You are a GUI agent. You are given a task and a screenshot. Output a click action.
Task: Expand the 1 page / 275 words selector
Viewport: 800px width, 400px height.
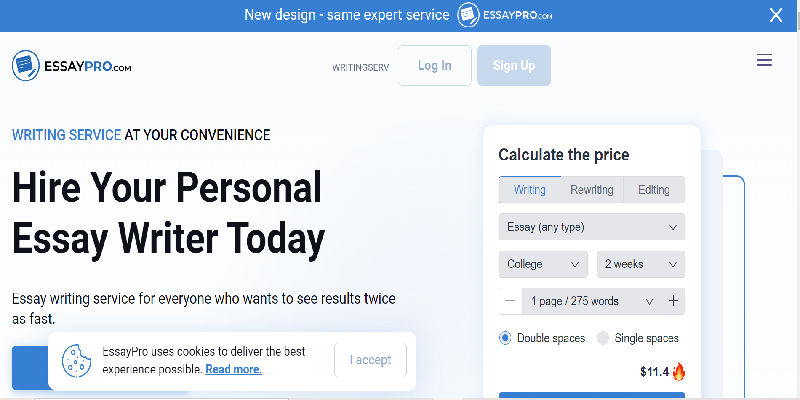592,301
